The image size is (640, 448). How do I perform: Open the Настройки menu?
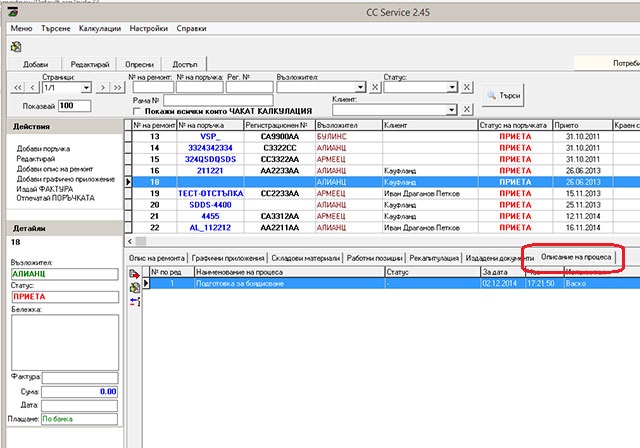tap(149, 29)
